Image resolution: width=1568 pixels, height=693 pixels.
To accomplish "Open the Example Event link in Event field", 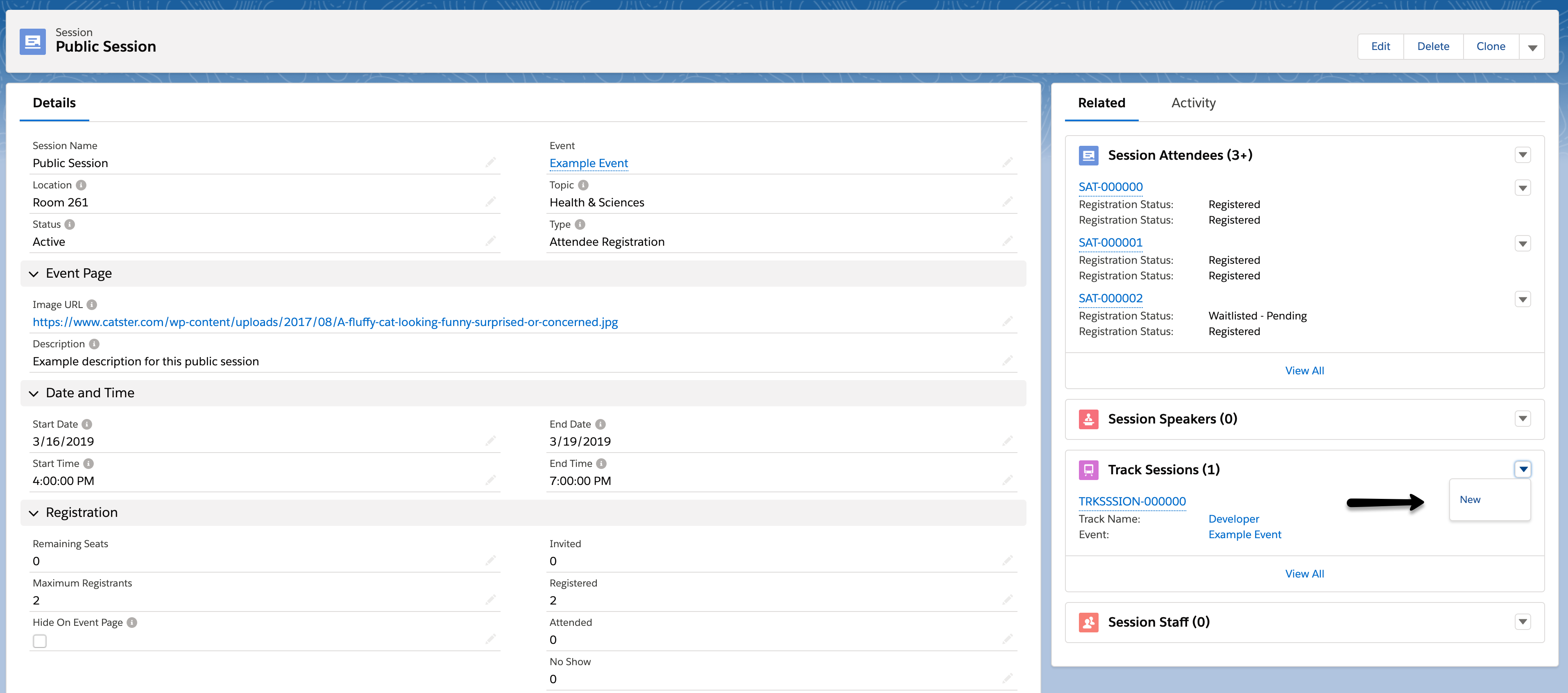I will coord(588,163).
